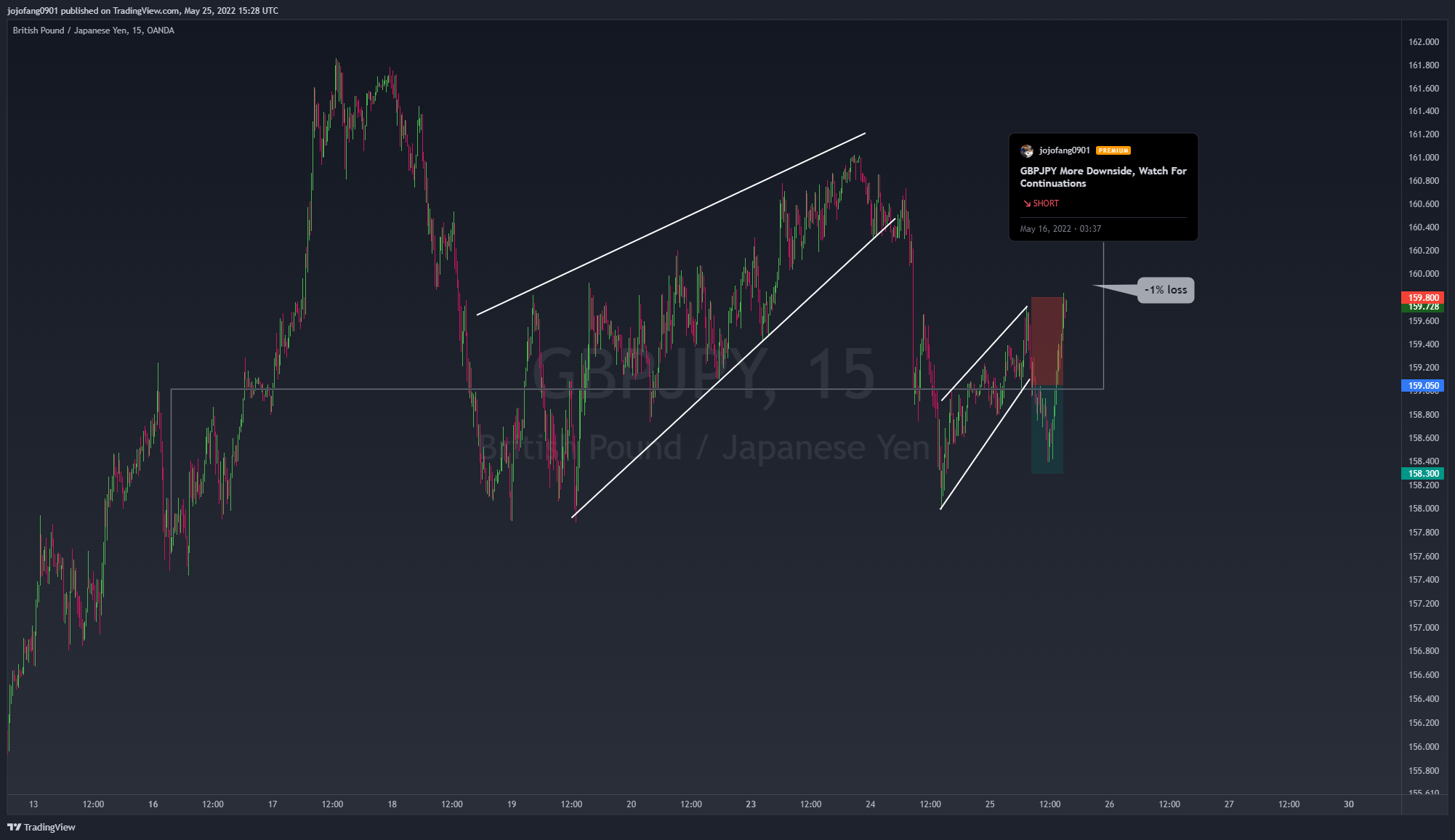The image size is (1455, 840).
Task: Click date label 17 on time axis
Action: [x=273, y=804]
